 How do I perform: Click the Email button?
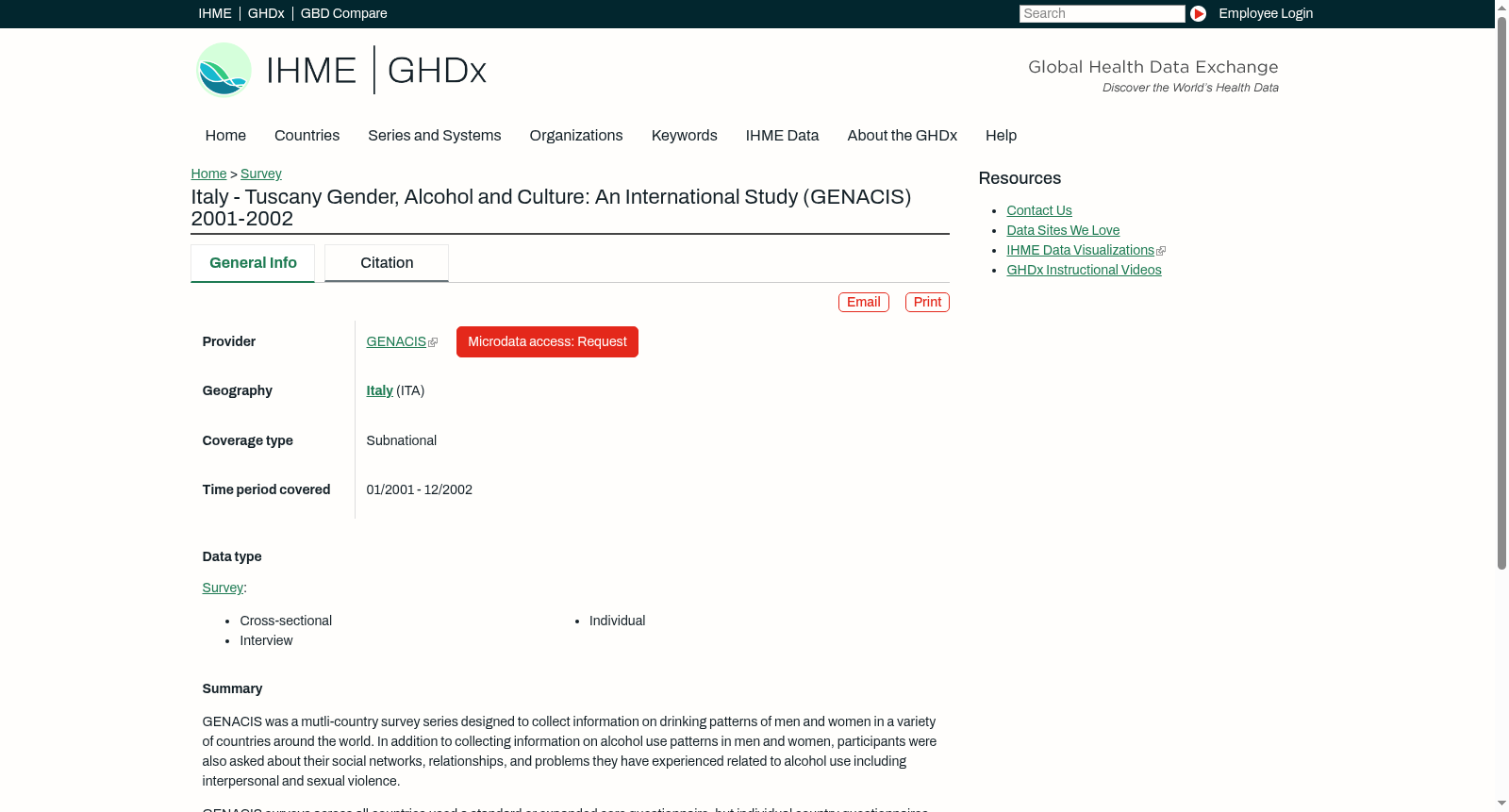(864, 302)
